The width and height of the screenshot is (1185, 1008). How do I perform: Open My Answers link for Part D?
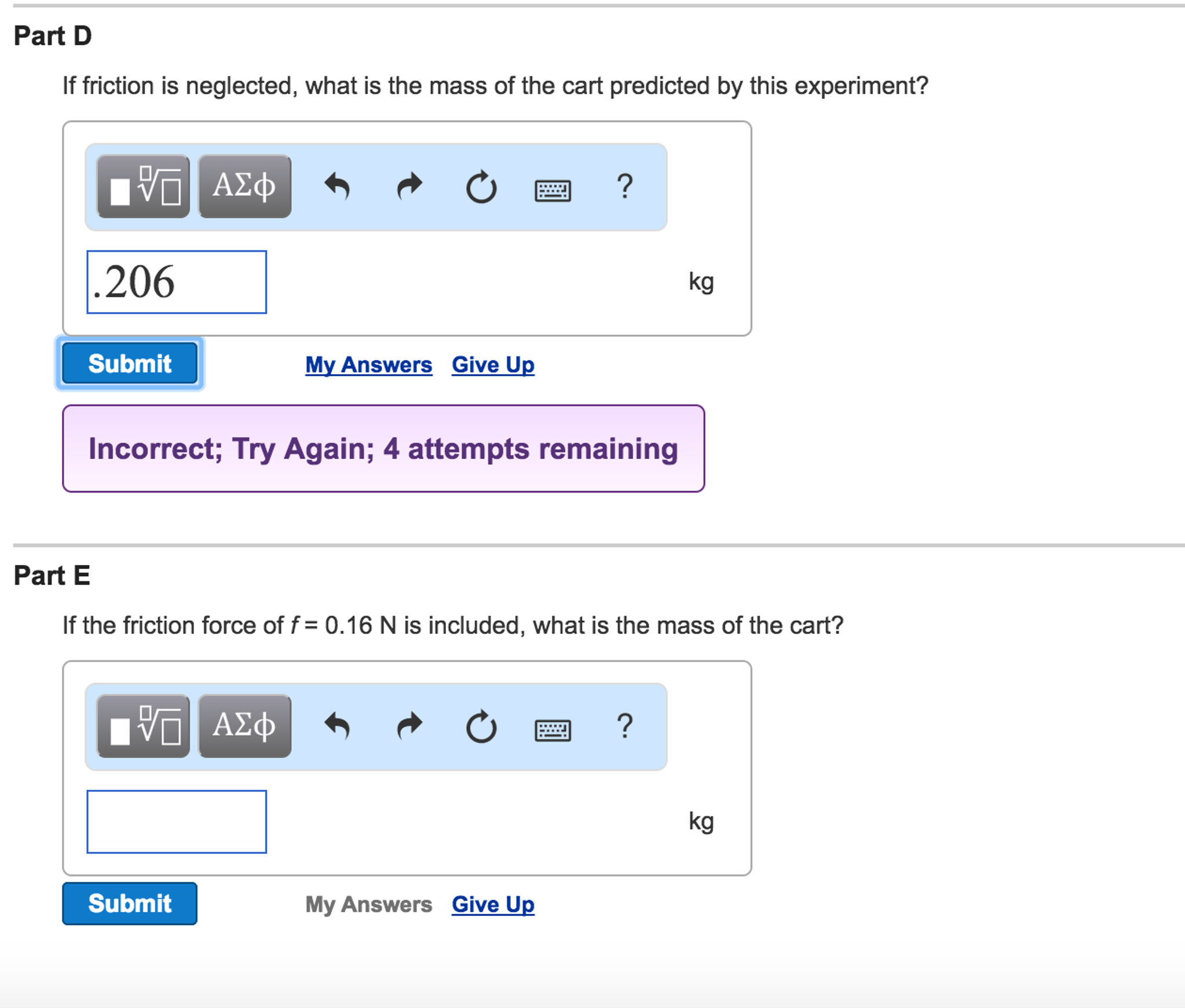[x=368, y=365]
